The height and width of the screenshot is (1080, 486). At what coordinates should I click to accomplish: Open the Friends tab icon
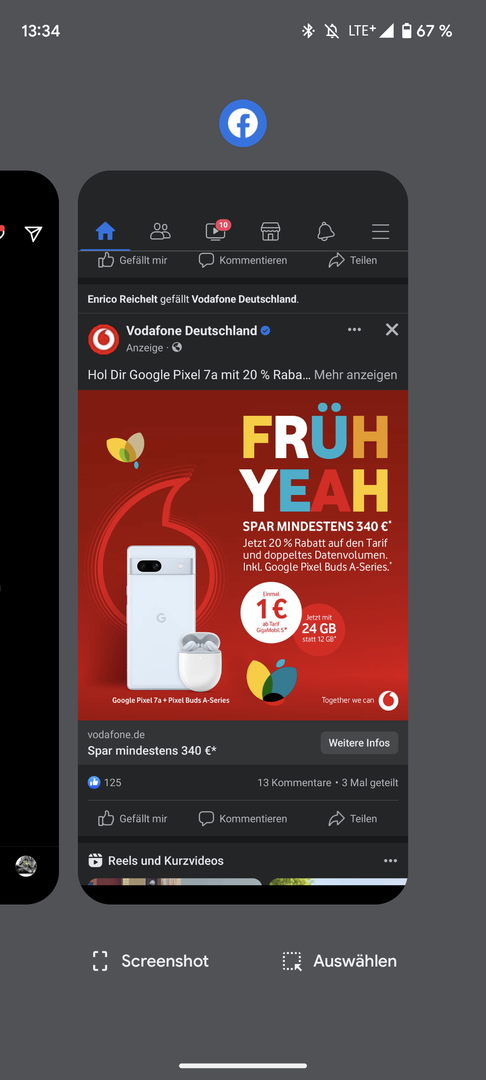click(160, 231)
